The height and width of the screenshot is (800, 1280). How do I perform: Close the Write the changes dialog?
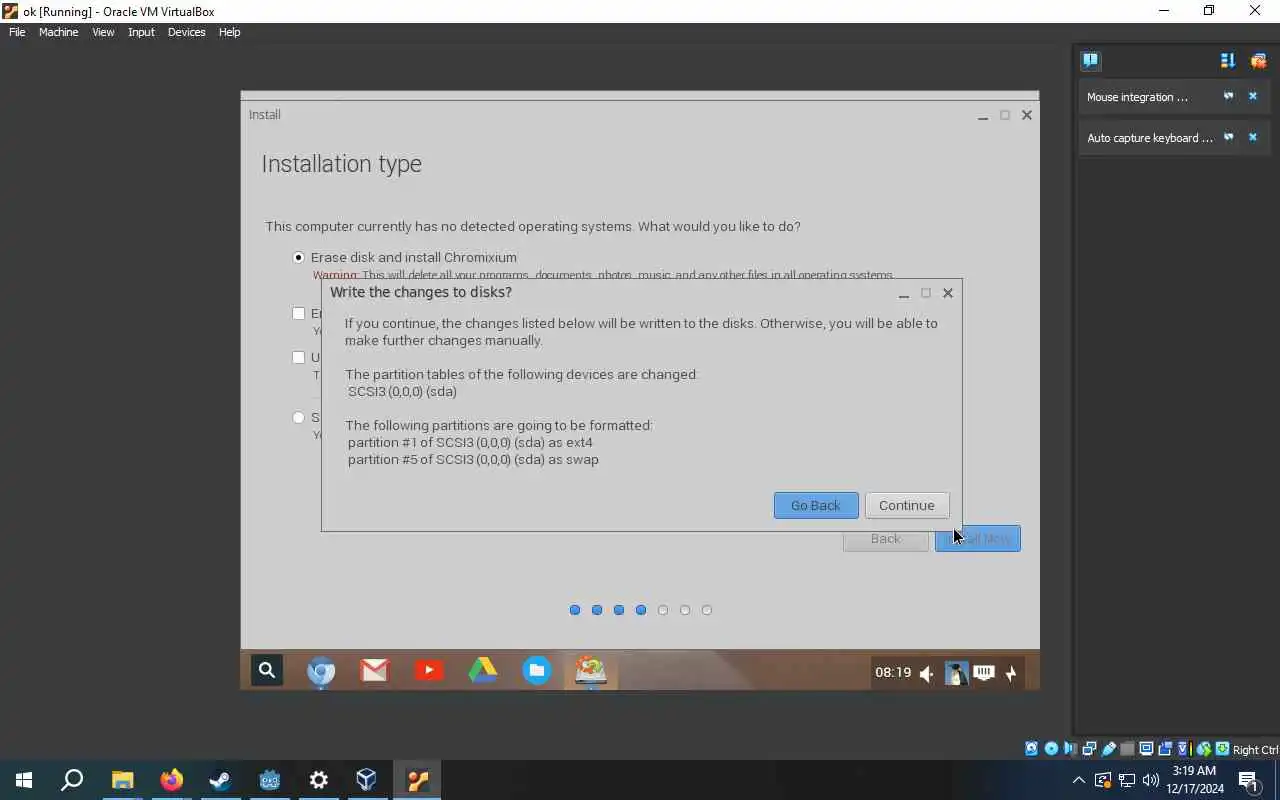pos(948,293)
